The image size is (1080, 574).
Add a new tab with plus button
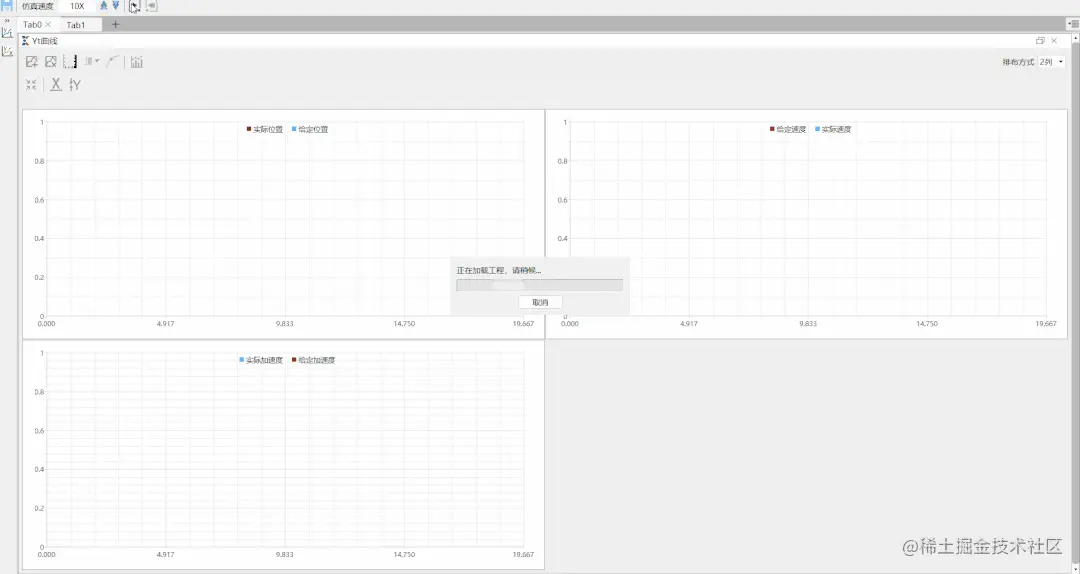[115, 24]
